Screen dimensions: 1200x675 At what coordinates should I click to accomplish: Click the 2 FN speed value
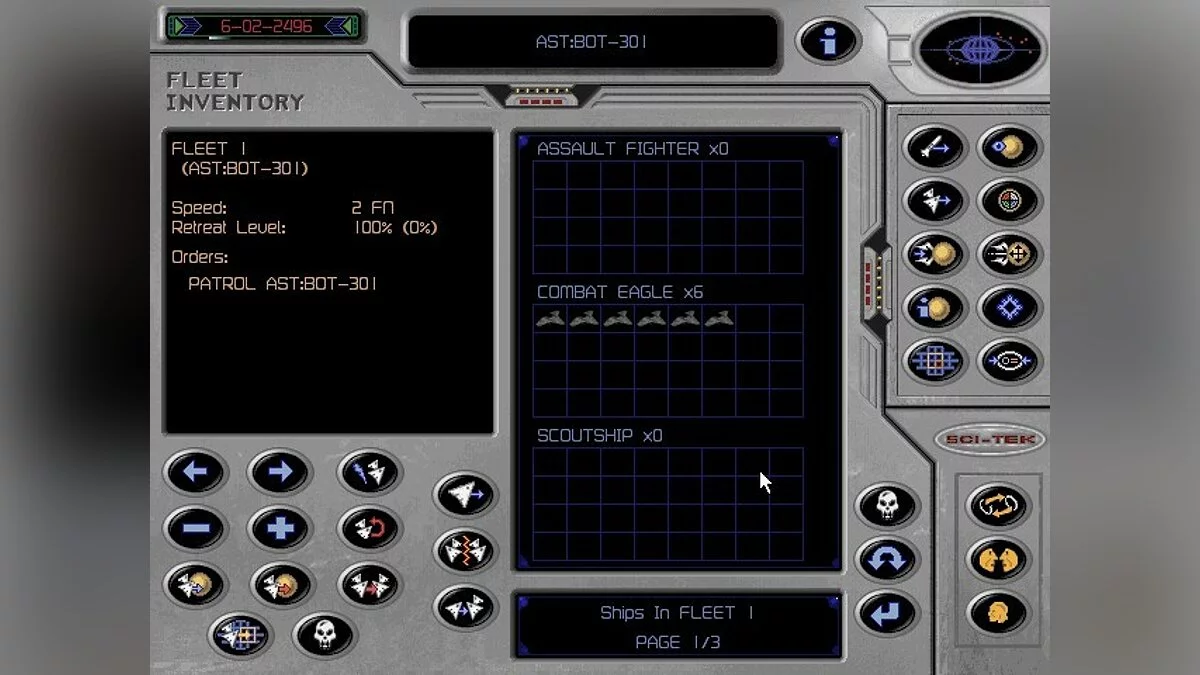[372, 208]
